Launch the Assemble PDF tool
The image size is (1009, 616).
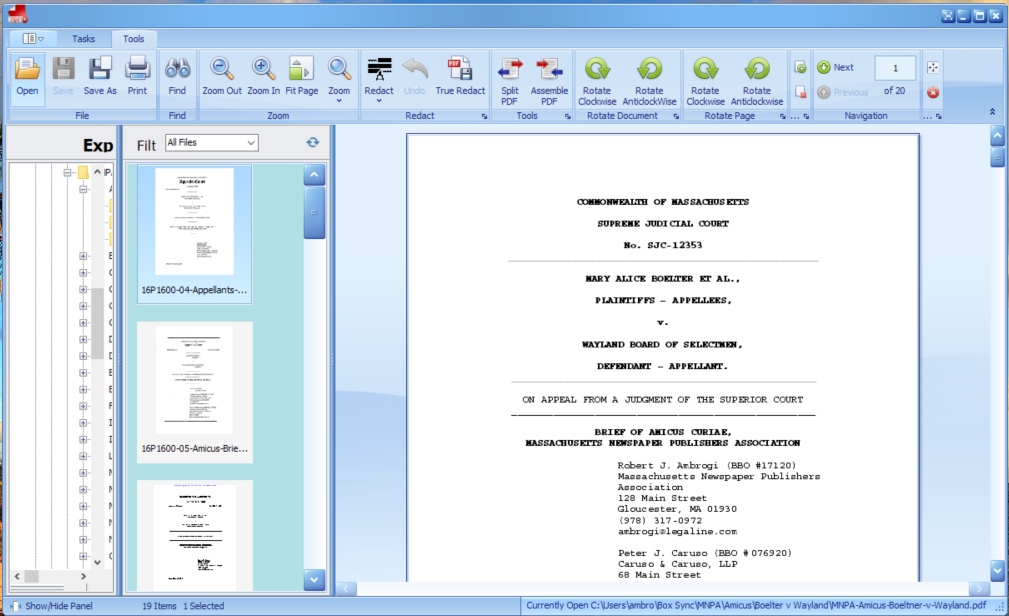pos(549,80)
